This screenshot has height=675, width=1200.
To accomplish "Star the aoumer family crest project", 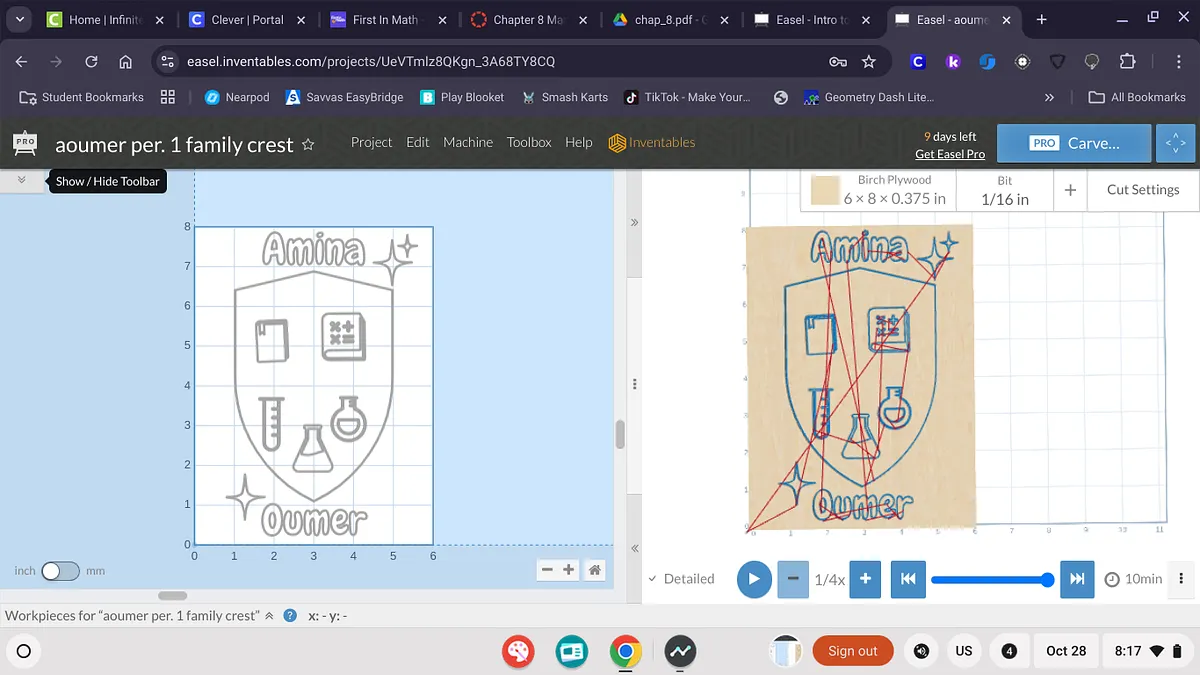I will click(308, 144).
